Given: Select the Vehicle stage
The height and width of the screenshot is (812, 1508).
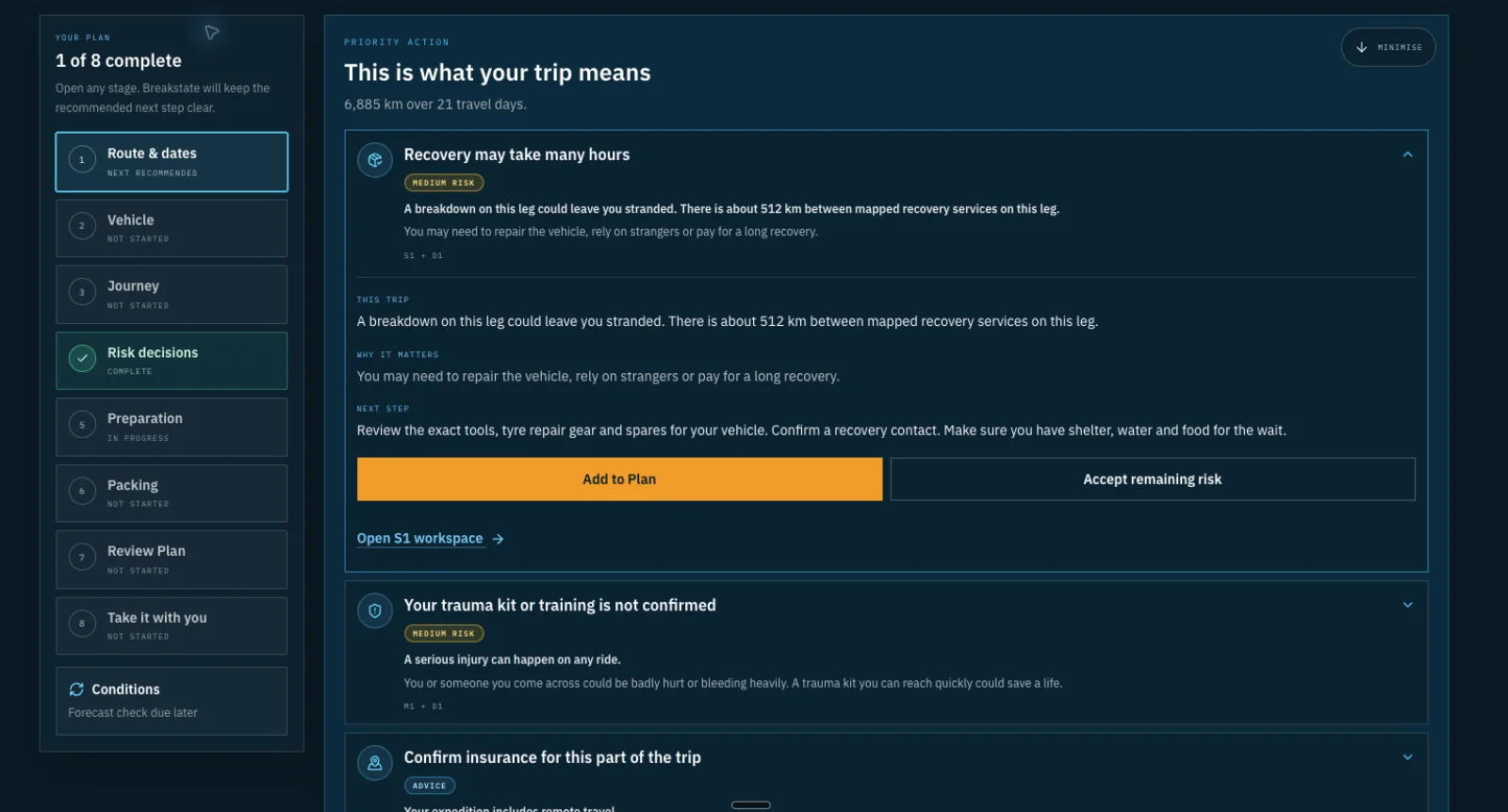Looking at the screenshot, I should pyautogui.click(x=172, y=228).
